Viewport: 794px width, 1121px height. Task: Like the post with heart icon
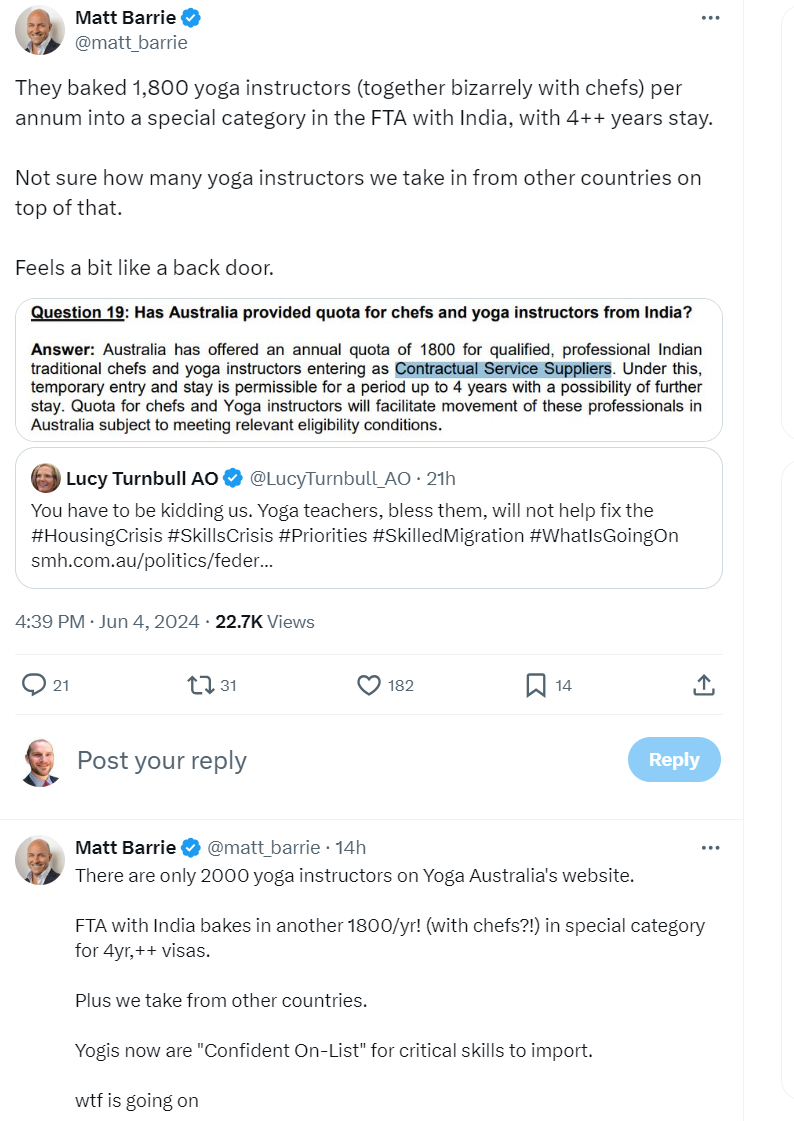pos(369,685)
